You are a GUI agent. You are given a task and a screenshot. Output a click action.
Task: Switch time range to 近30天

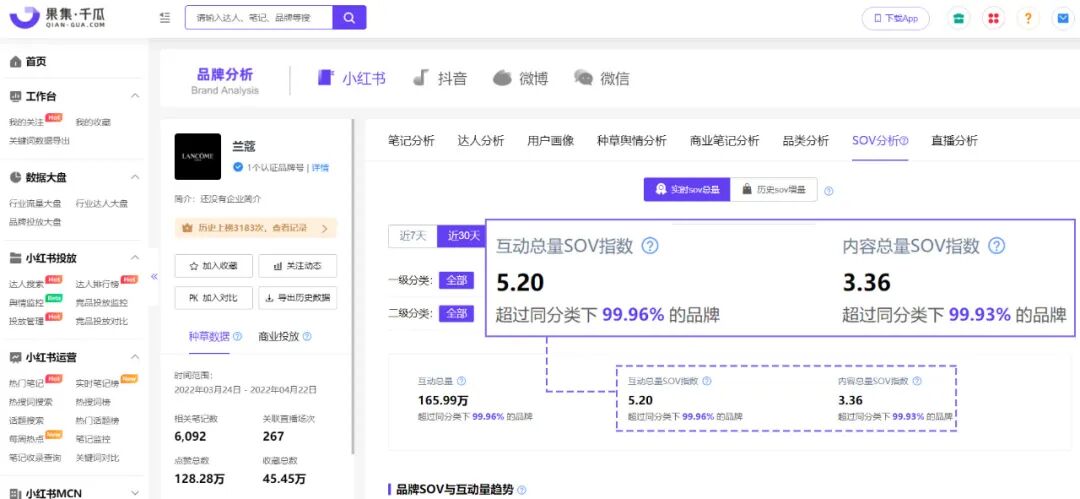click(x=462, y=236)
